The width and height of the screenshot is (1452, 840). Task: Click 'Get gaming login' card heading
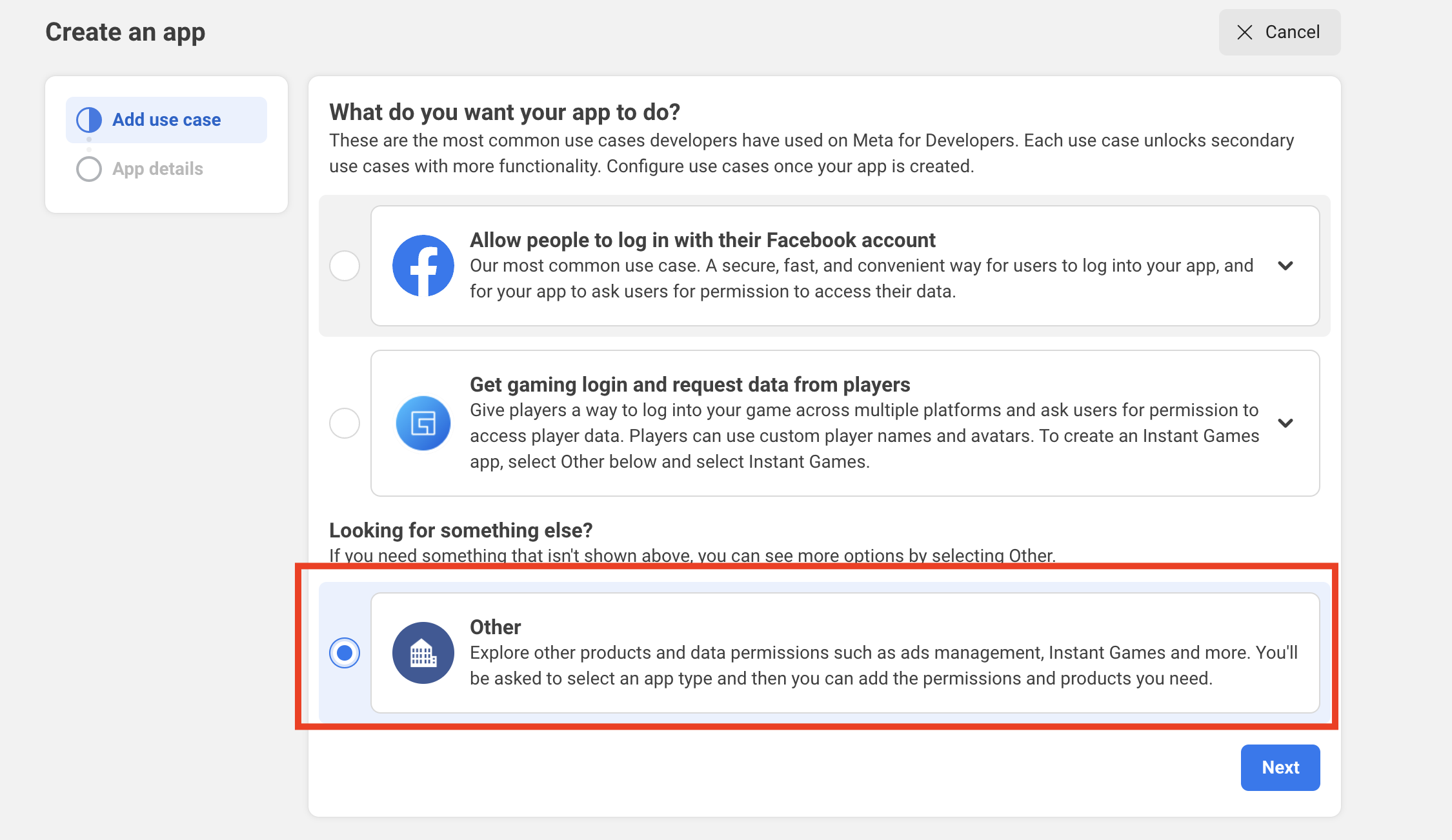tap(689, 385)
